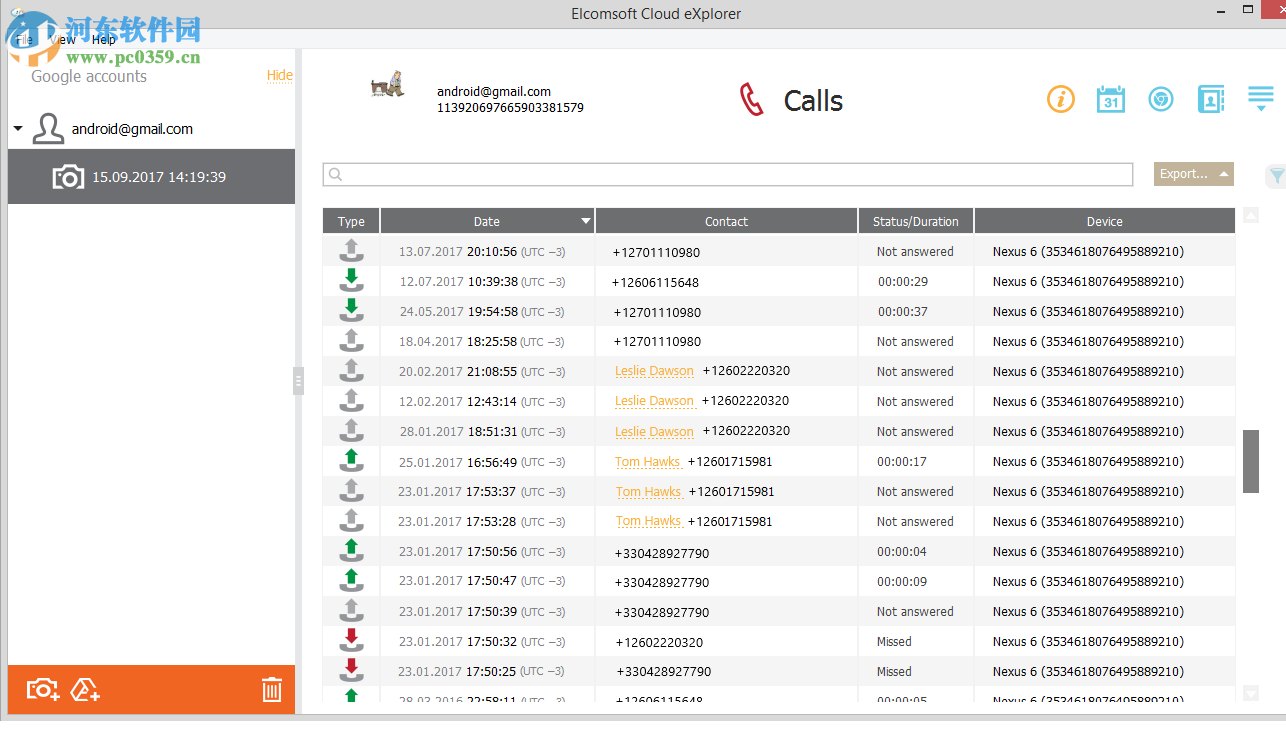The height and width of the screenshot is (729, 1286).
Task: Click Not answered status for 13.07.2017 call
Action: [x=915, y=252]
